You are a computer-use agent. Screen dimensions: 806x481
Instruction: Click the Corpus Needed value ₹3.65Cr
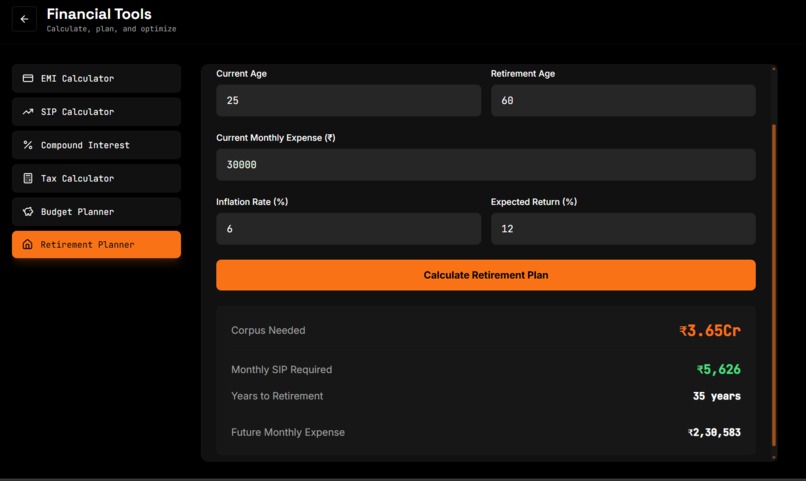(710, 330)
